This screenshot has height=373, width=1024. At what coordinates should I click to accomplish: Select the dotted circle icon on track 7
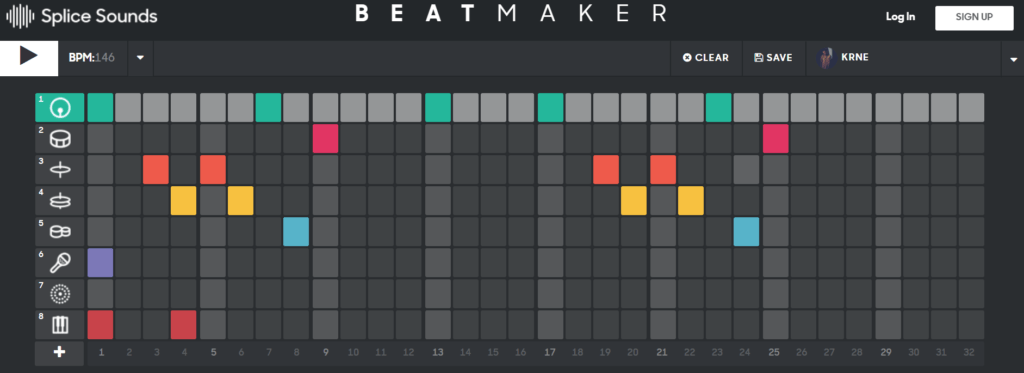(x=59, y=294)
